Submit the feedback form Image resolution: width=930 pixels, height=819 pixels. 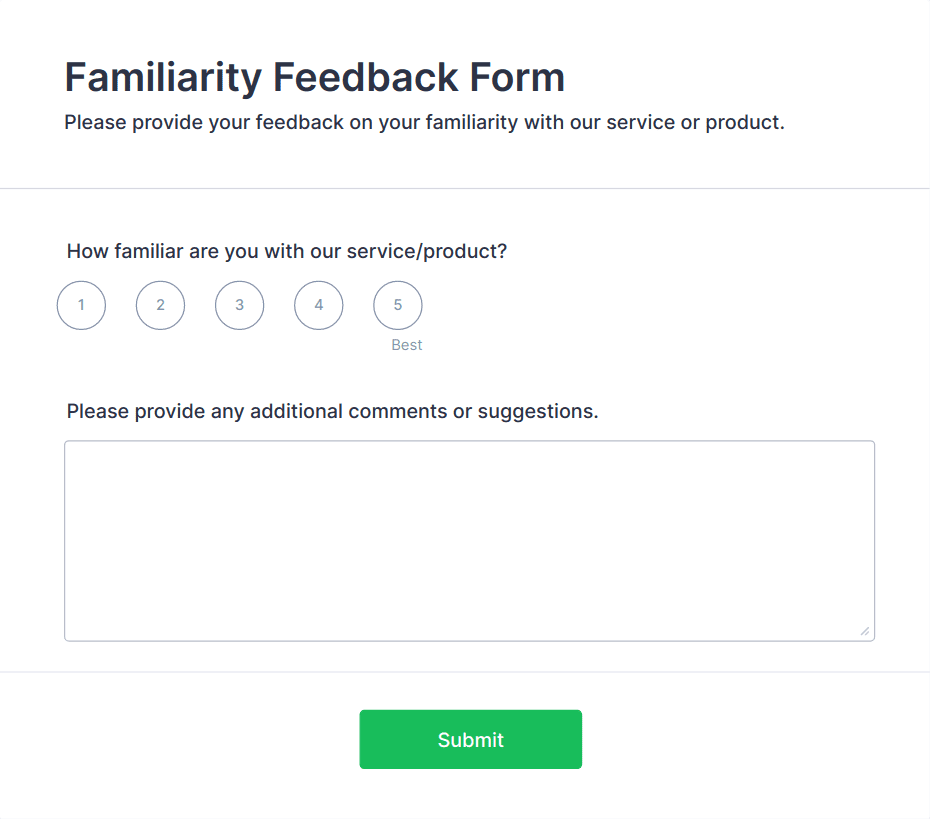pyautogui.click(x=470, y=740)
